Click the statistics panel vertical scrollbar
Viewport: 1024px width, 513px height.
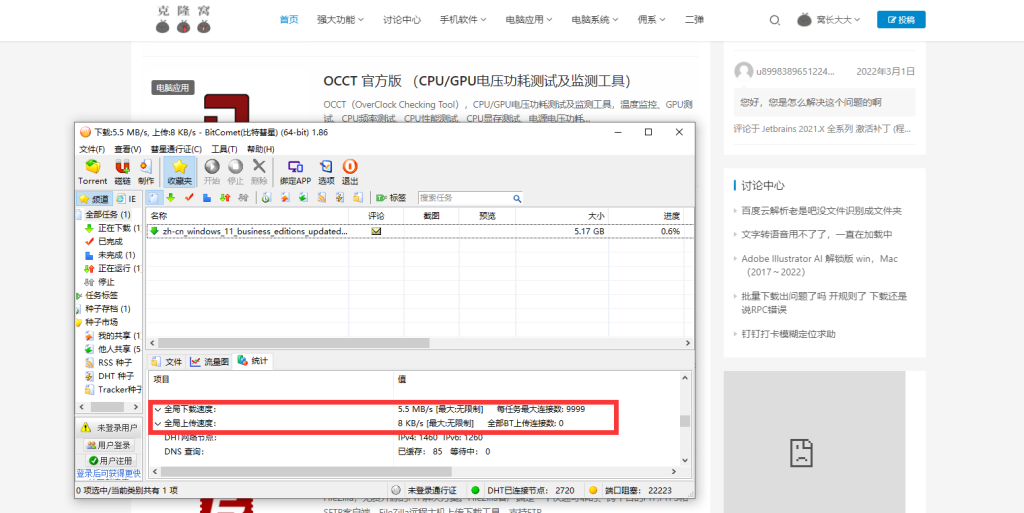(x=685, y=420)
